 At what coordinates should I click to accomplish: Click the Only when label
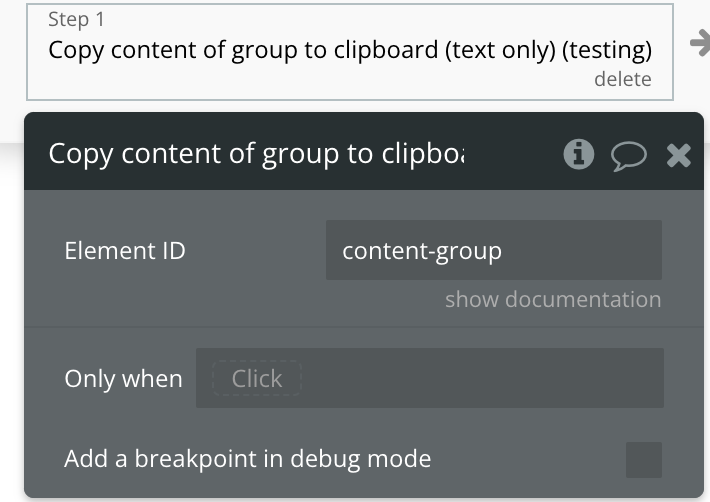point(123,379)
